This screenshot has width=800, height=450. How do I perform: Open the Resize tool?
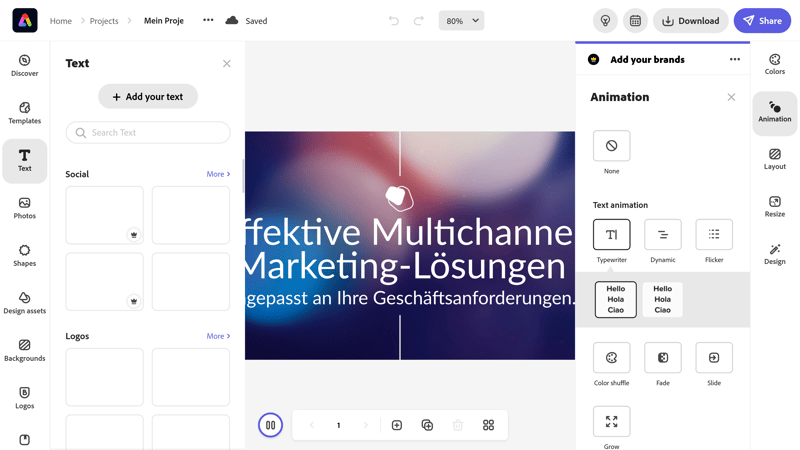[774, 207]
